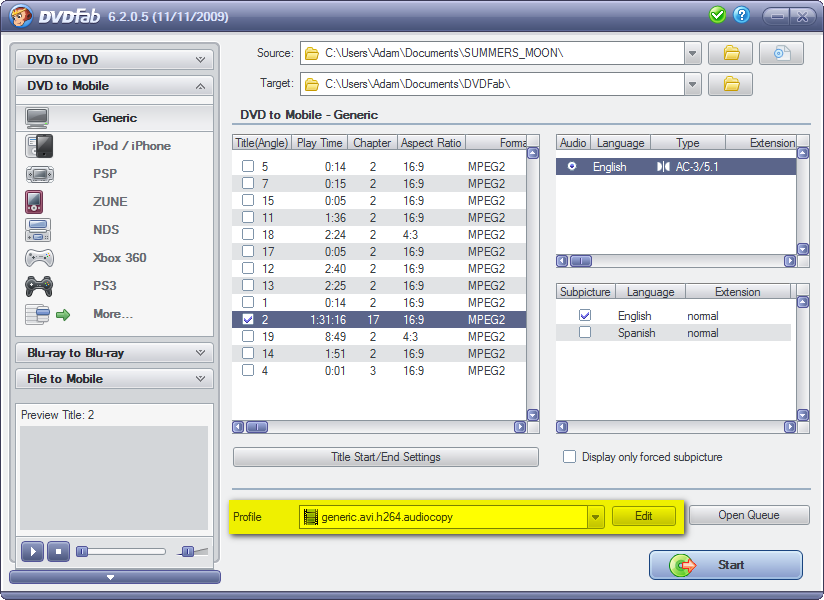Pick the Xbox 360 controller icon
The image size is (824, 600).
click(40, 258)
